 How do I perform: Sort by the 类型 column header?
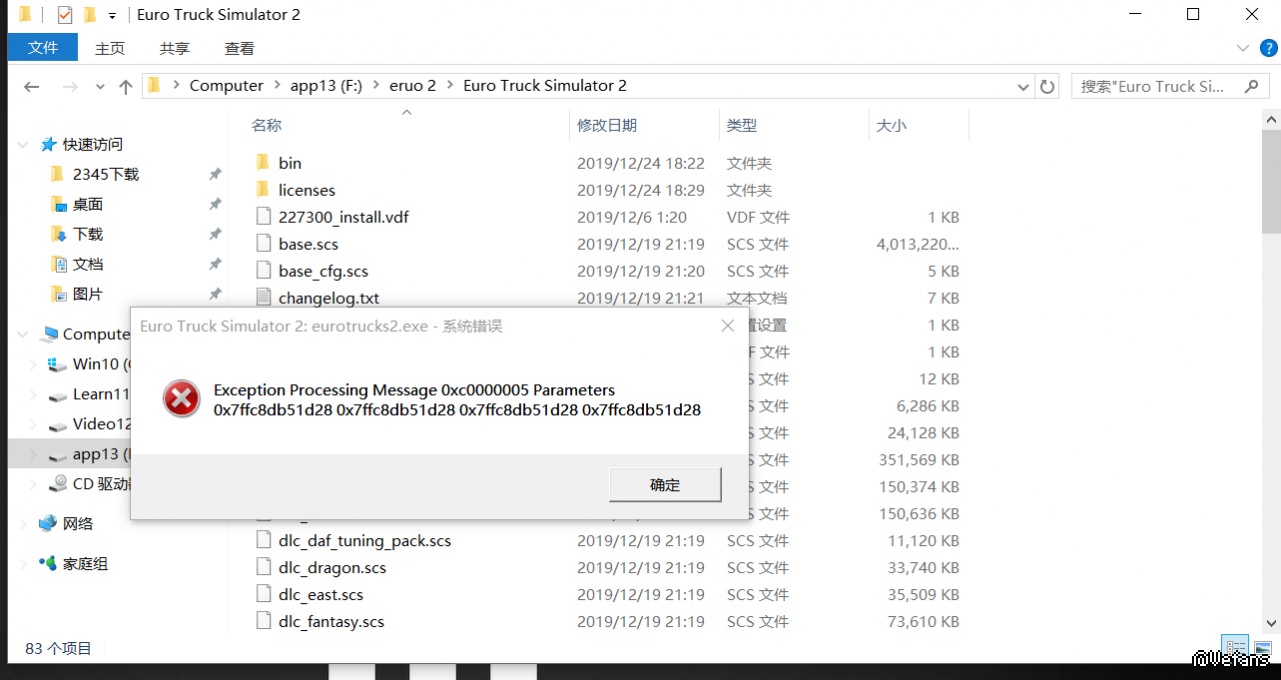(x=742, y=125)
